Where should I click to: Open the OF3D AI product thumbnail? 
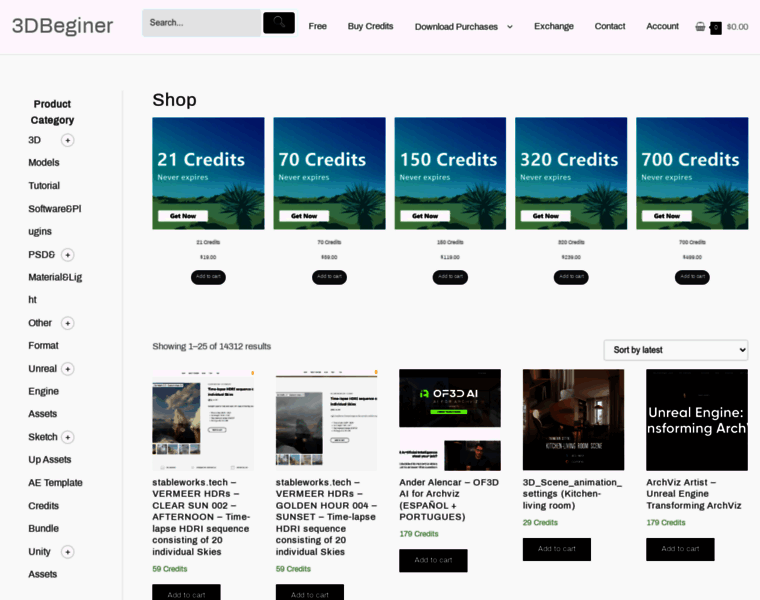[450, 420]
